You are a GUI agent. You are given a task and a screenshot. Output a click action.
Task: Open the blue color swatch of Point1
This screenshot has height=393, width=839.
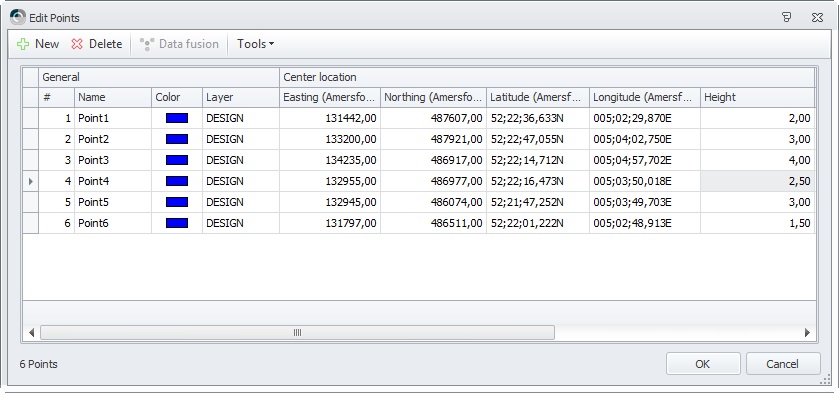pos(177,118)
